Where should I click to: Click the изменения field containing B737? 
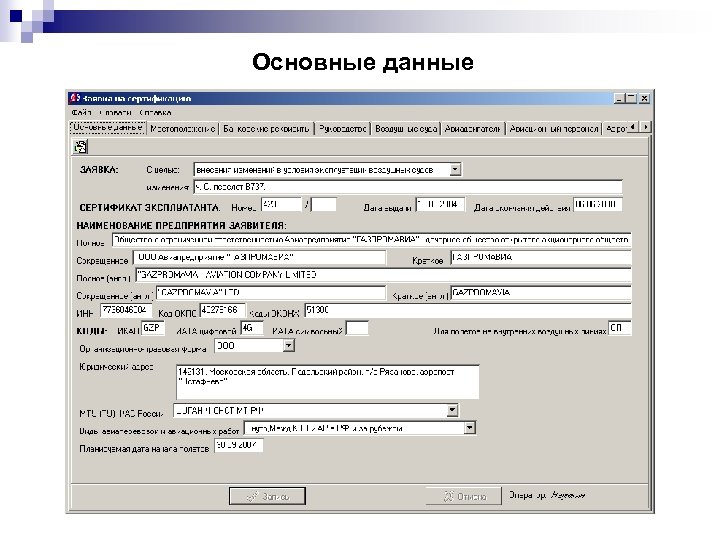408,187
